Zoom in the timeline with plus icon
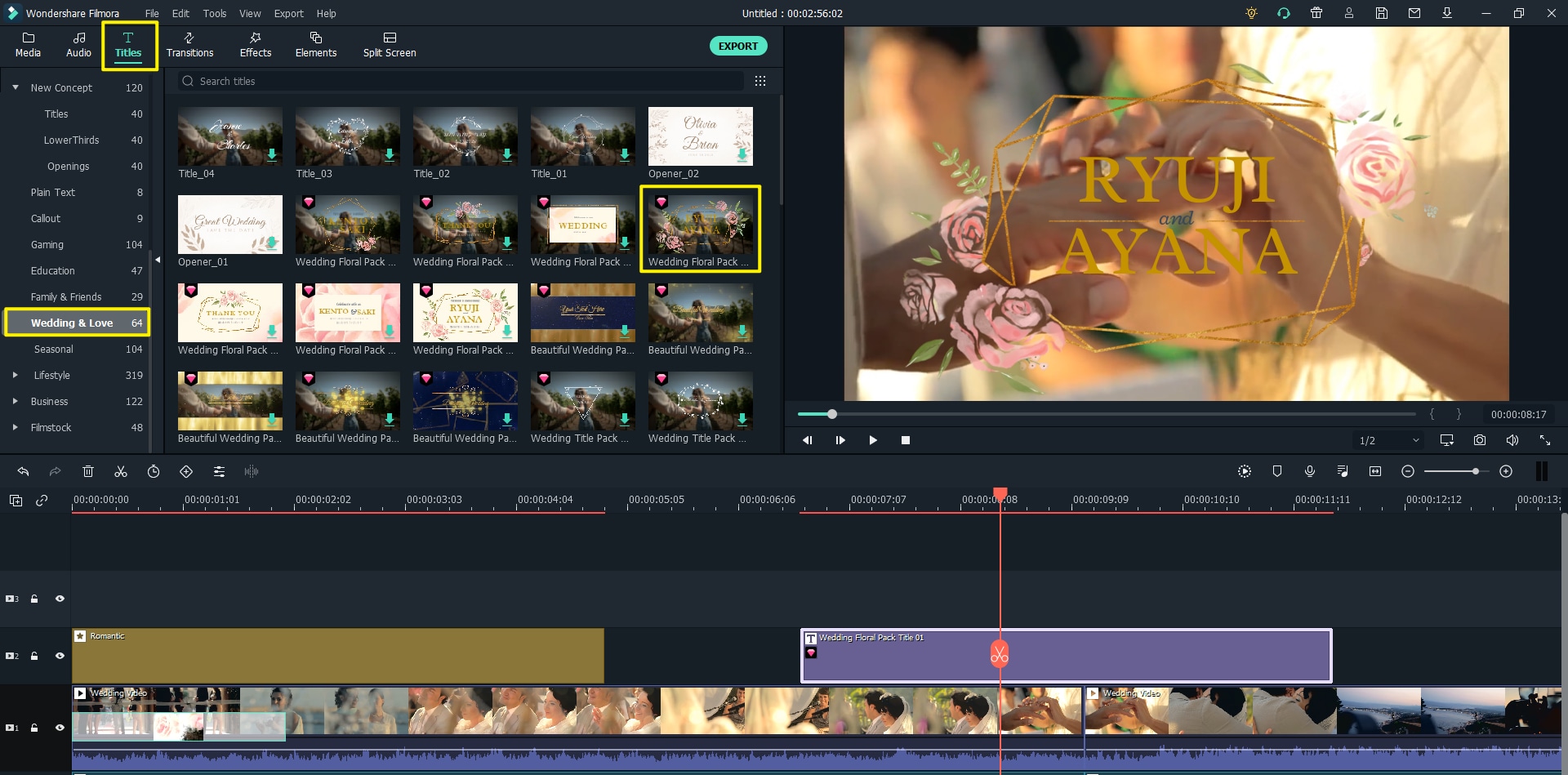This screenshot has height=775, width=1568. pyautogui.click(x=1506, y=471)
